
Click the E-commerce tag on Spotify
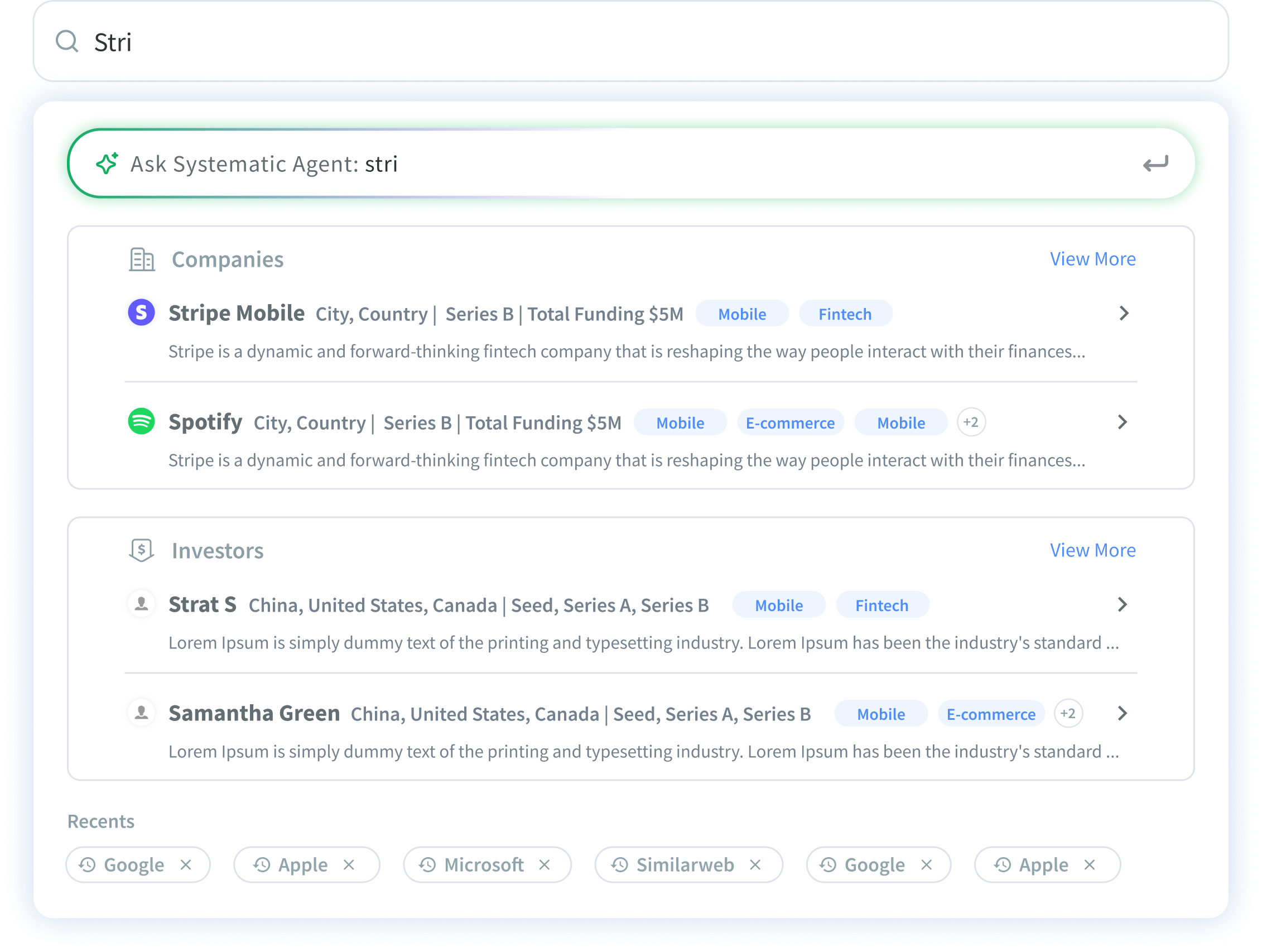790,423
